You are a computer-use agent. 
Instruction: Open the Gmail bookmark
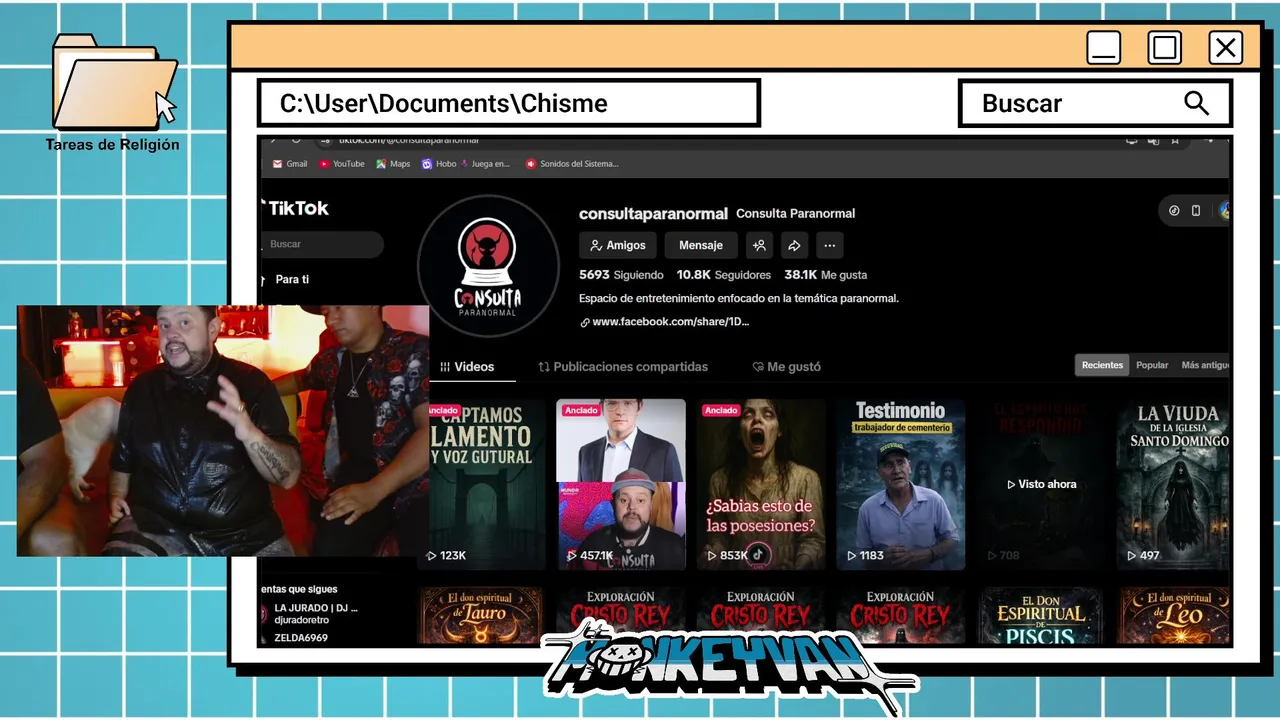[290, 164]
